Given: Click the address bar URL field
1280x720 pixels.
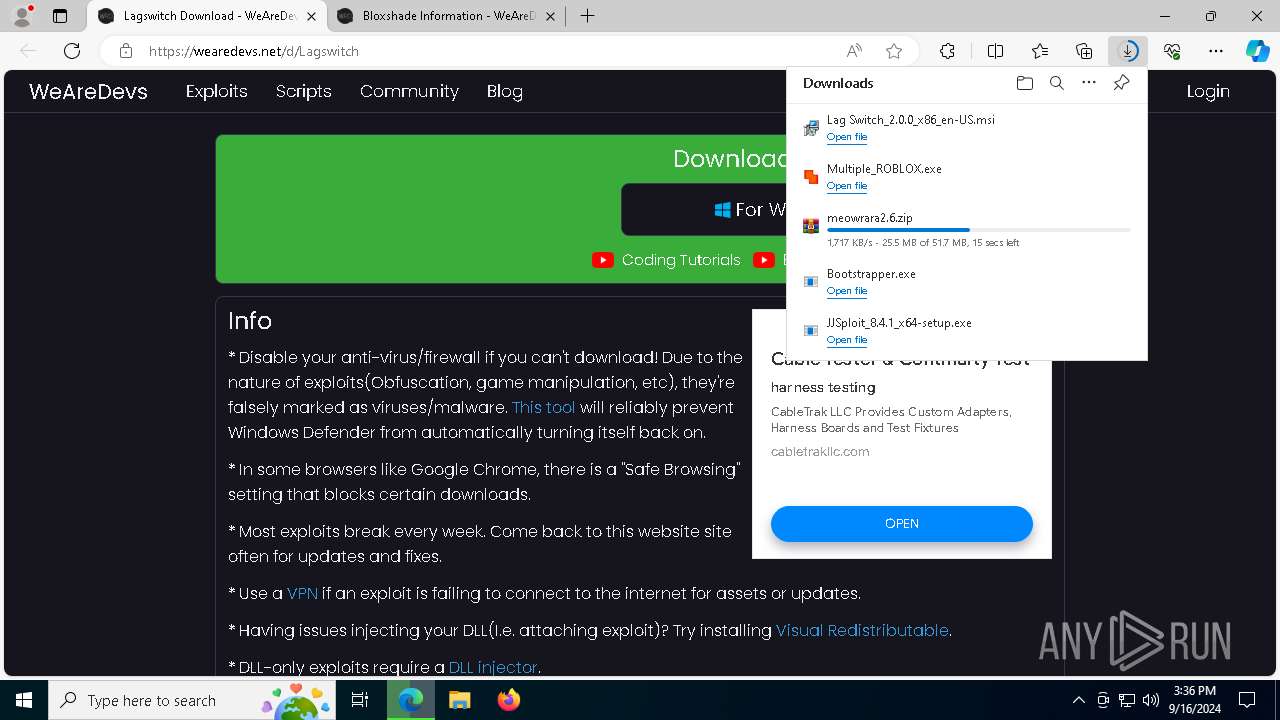Looking at the screenshot, I should click(490, 51).
